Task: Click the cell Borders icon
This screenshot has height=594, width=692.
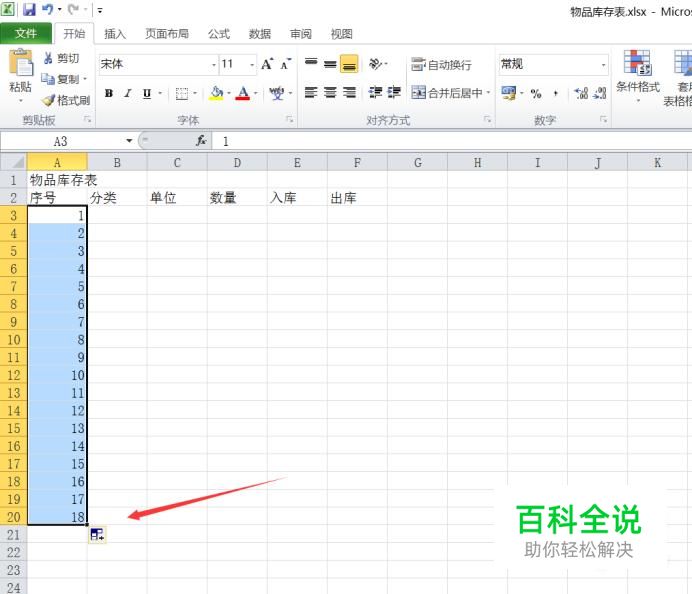Action: click(181, 94)
